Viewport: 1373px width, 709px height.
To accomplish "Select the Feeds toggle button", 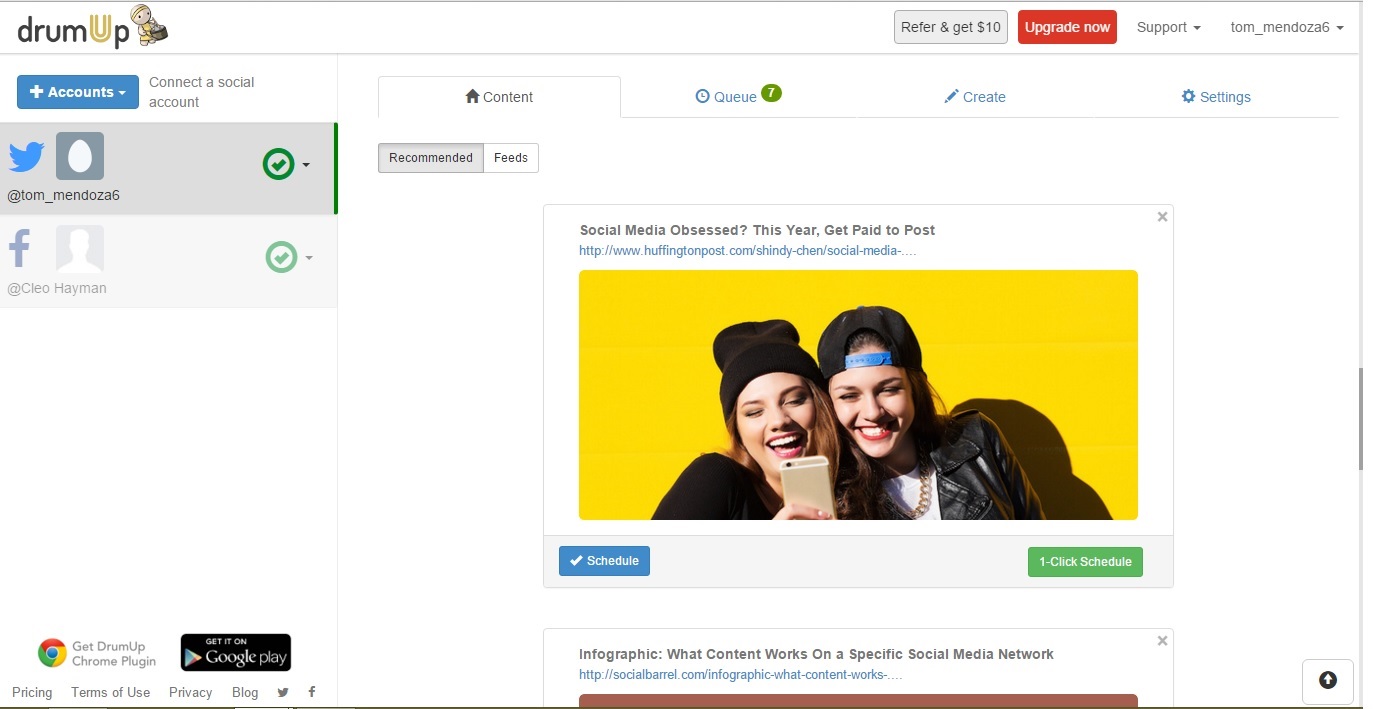I will coord(510,158).
